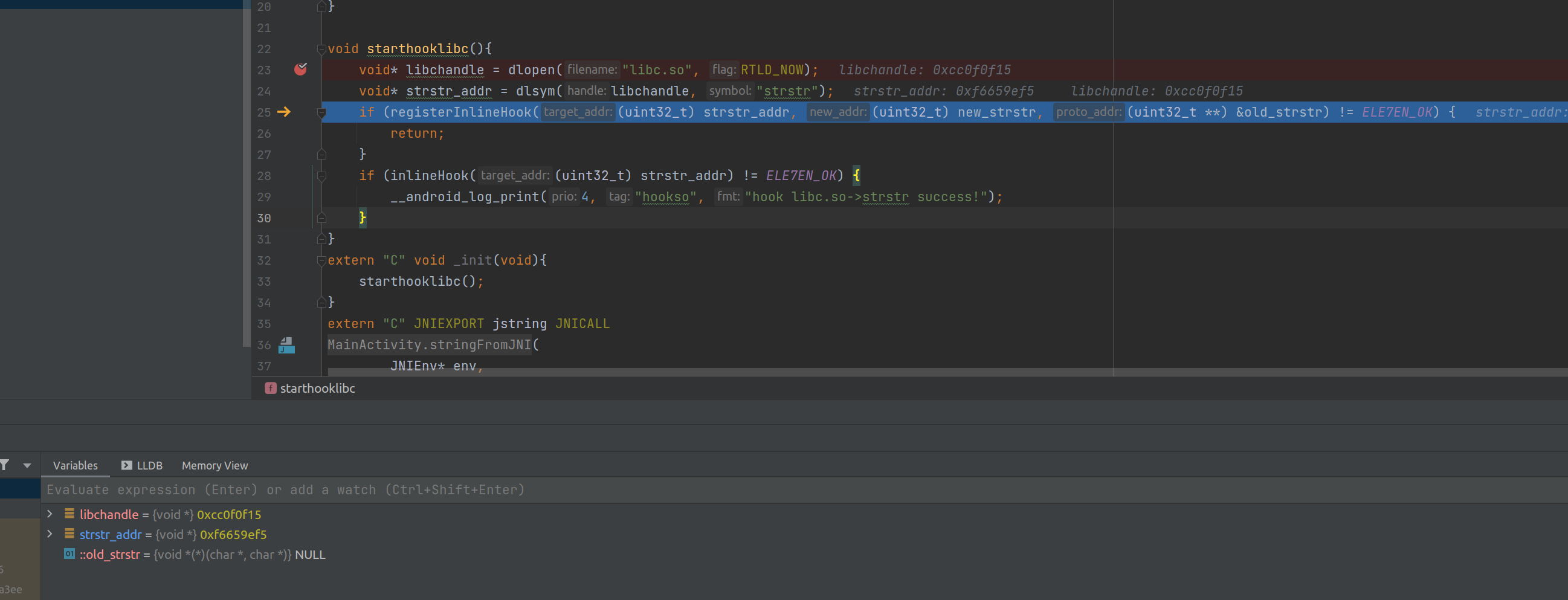Click the starthooklibc breadcrumb label
This screenshot has width=1568, height=600.
pos(317,389)
